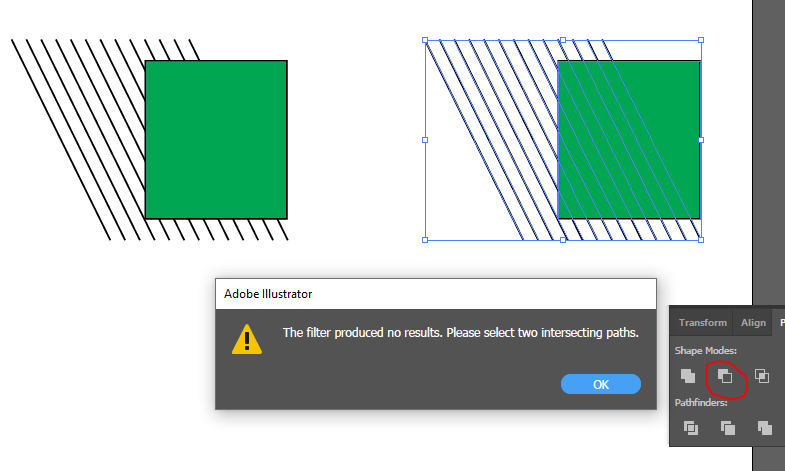Click the top-right bounding box handle

[x=700, y=41]
